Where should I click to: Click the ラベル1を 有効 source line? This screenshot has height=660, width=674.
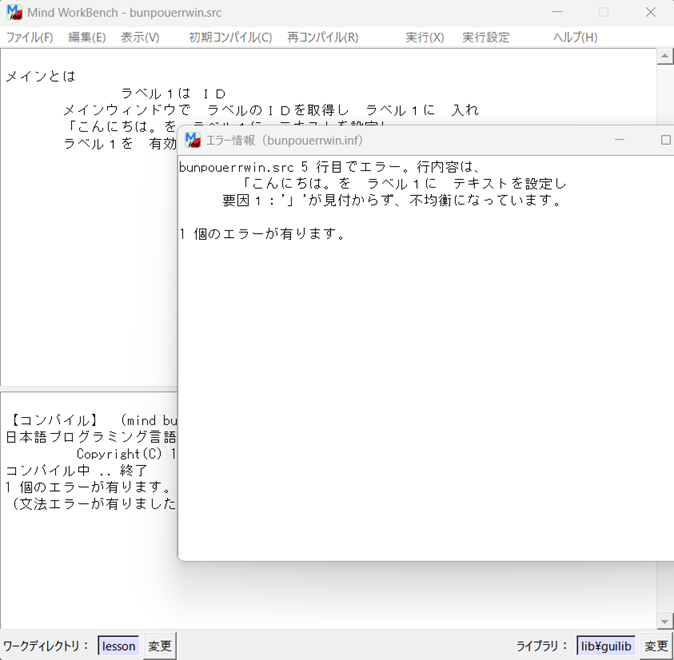pos(120,144)
